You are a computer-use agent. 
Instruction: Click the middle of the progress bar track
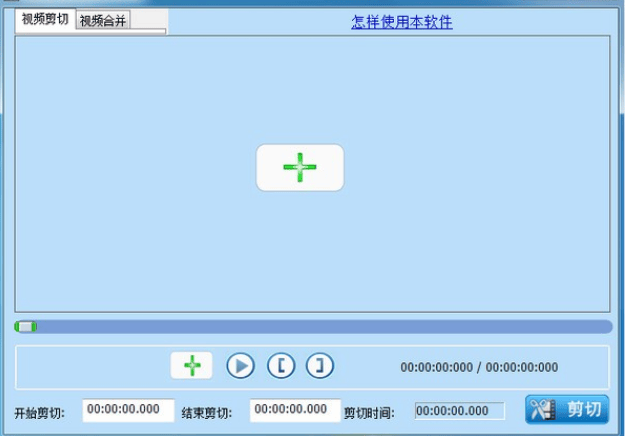pos(313,326)
